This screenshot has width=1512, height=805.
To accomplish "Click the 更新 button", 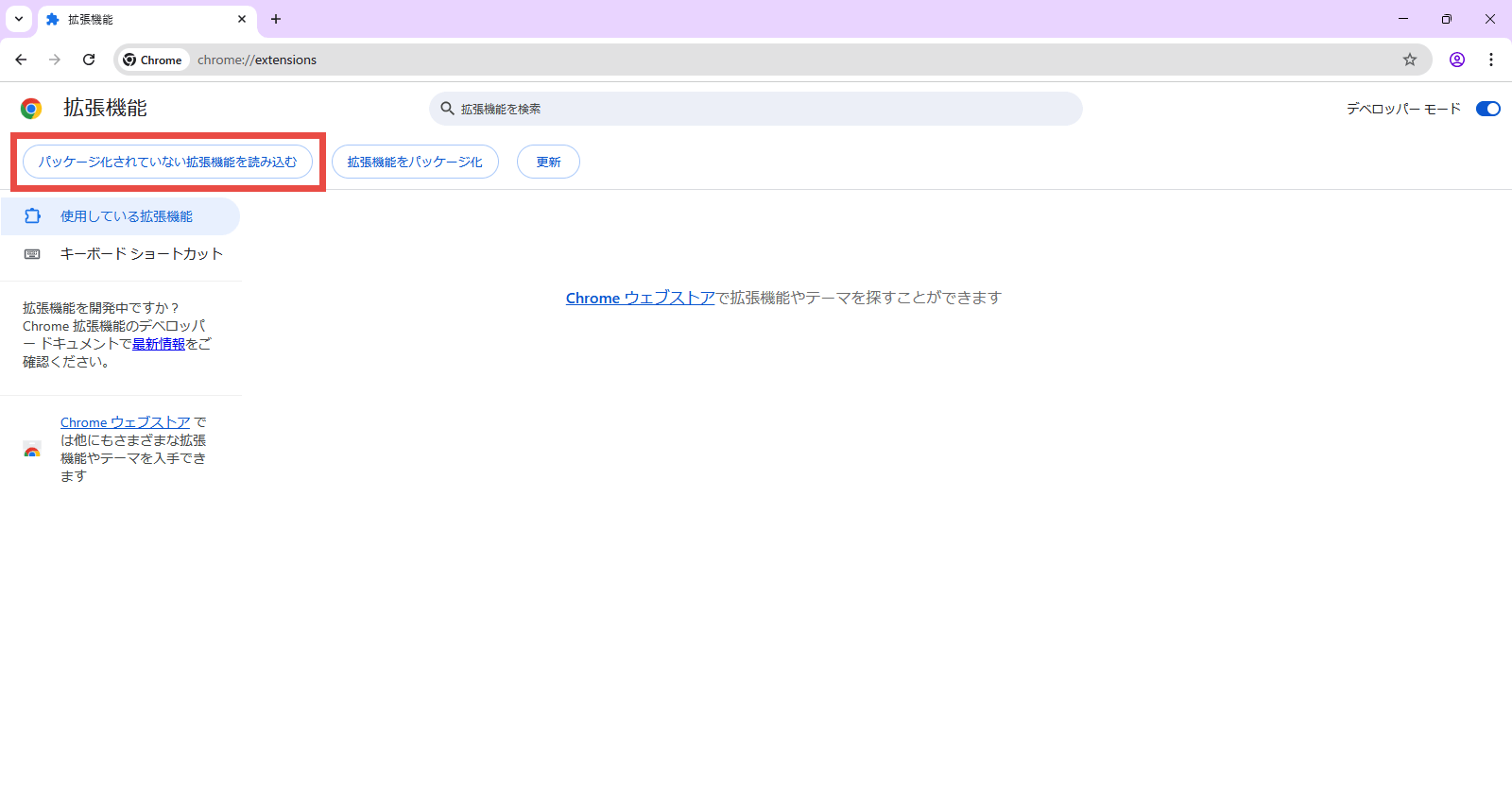I will pos(548,162).
